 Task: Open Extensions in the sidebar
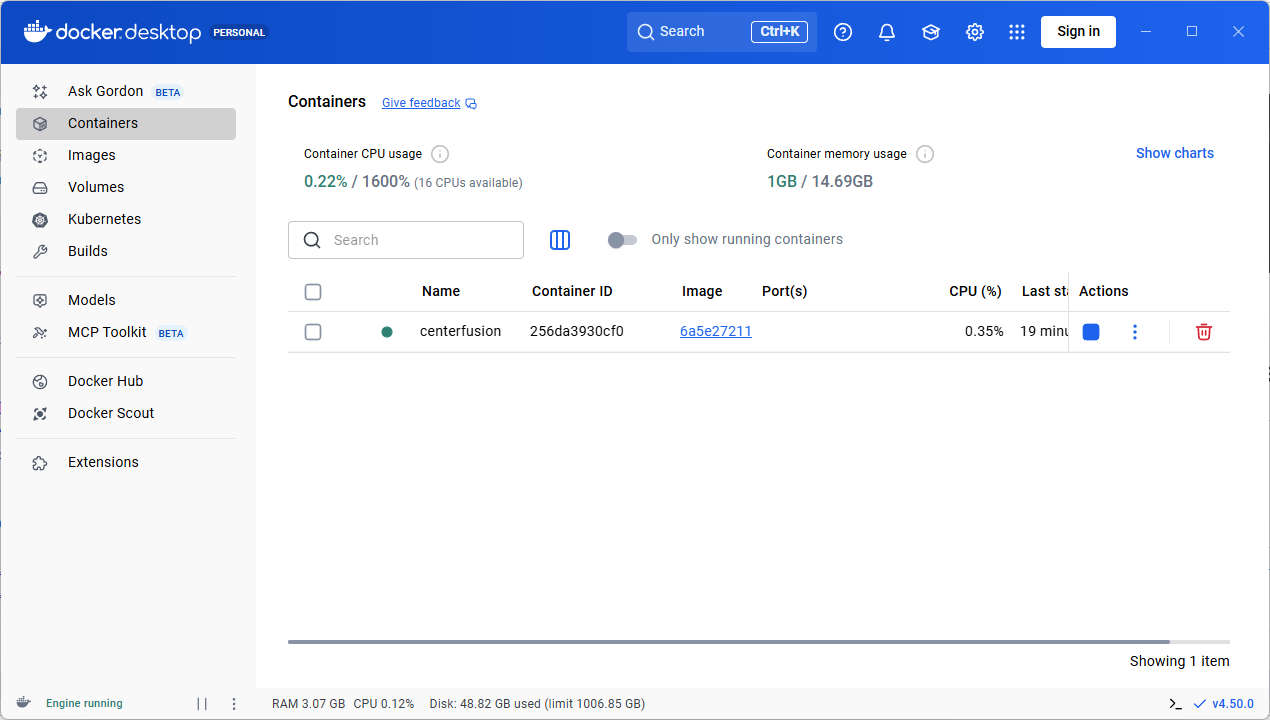tap(126, 462)
